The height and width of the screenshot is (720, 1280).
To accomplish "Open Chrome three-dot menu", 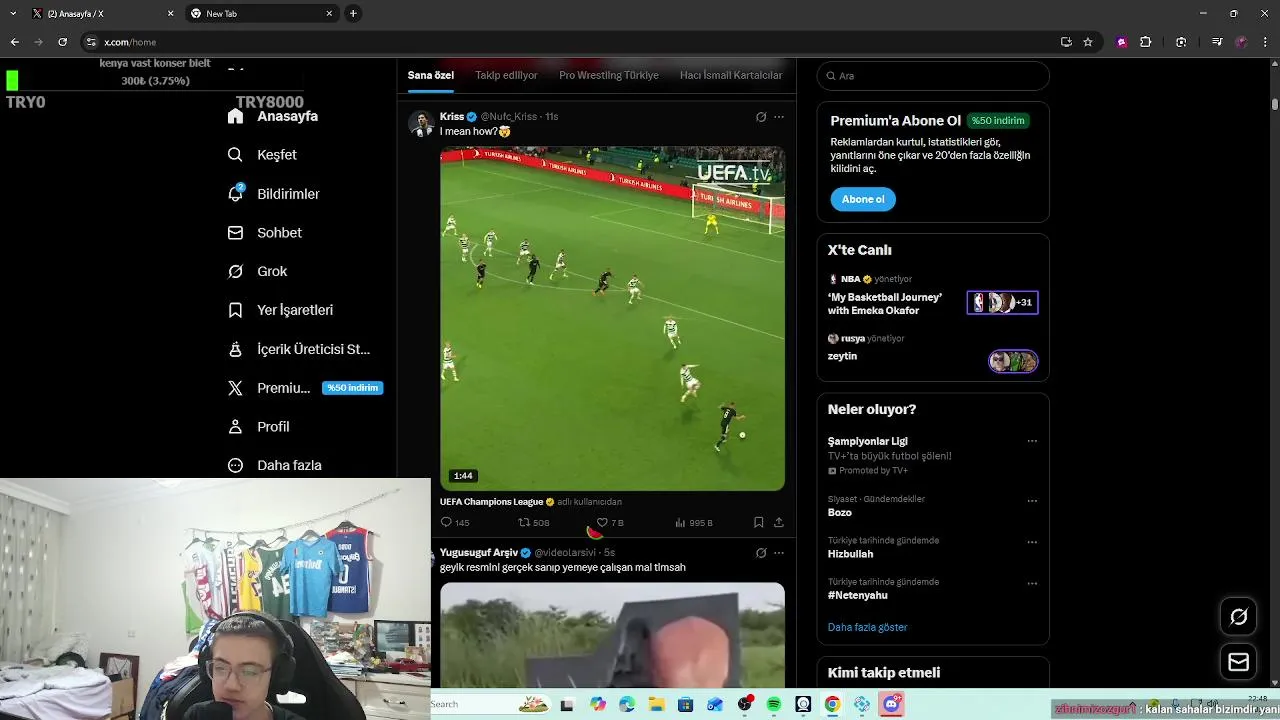I will [x=1265, y=42].
